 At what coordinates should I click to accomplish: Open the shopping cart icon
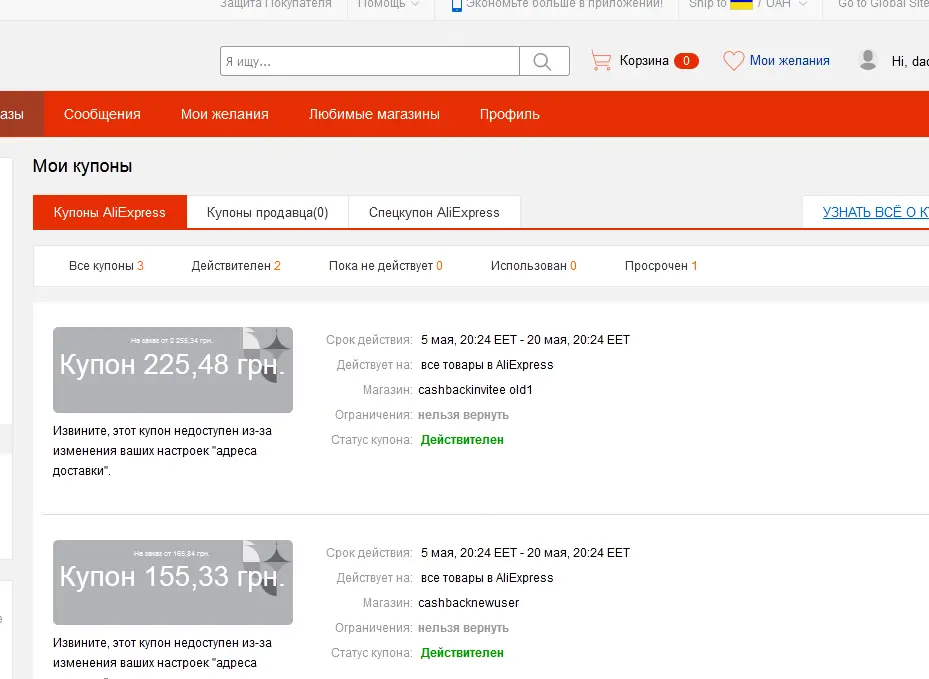[x=601, y=60]
